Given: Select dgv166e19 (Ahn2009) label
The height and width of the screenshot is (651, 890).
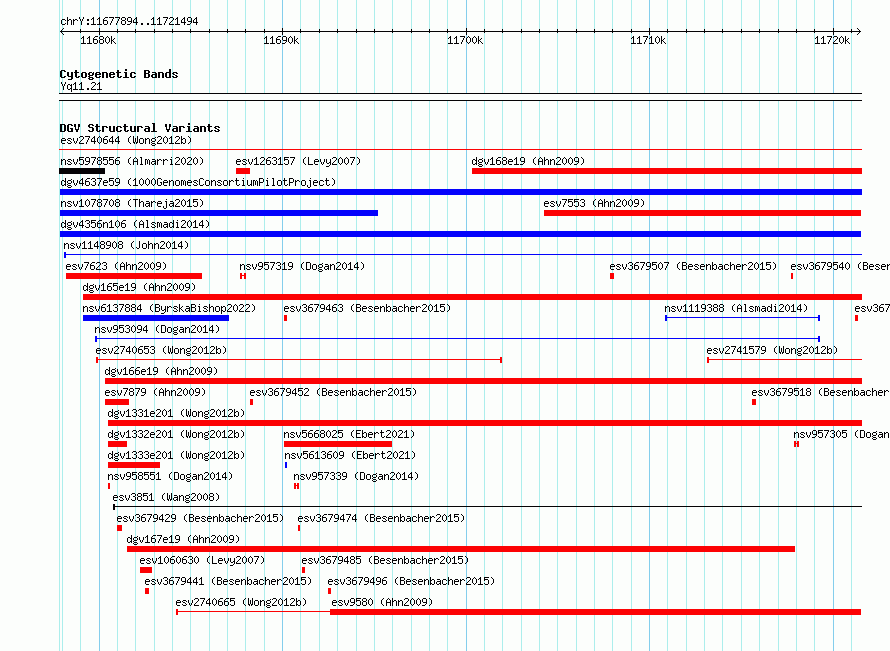Looking at the screenshot, I should (161, 371).
